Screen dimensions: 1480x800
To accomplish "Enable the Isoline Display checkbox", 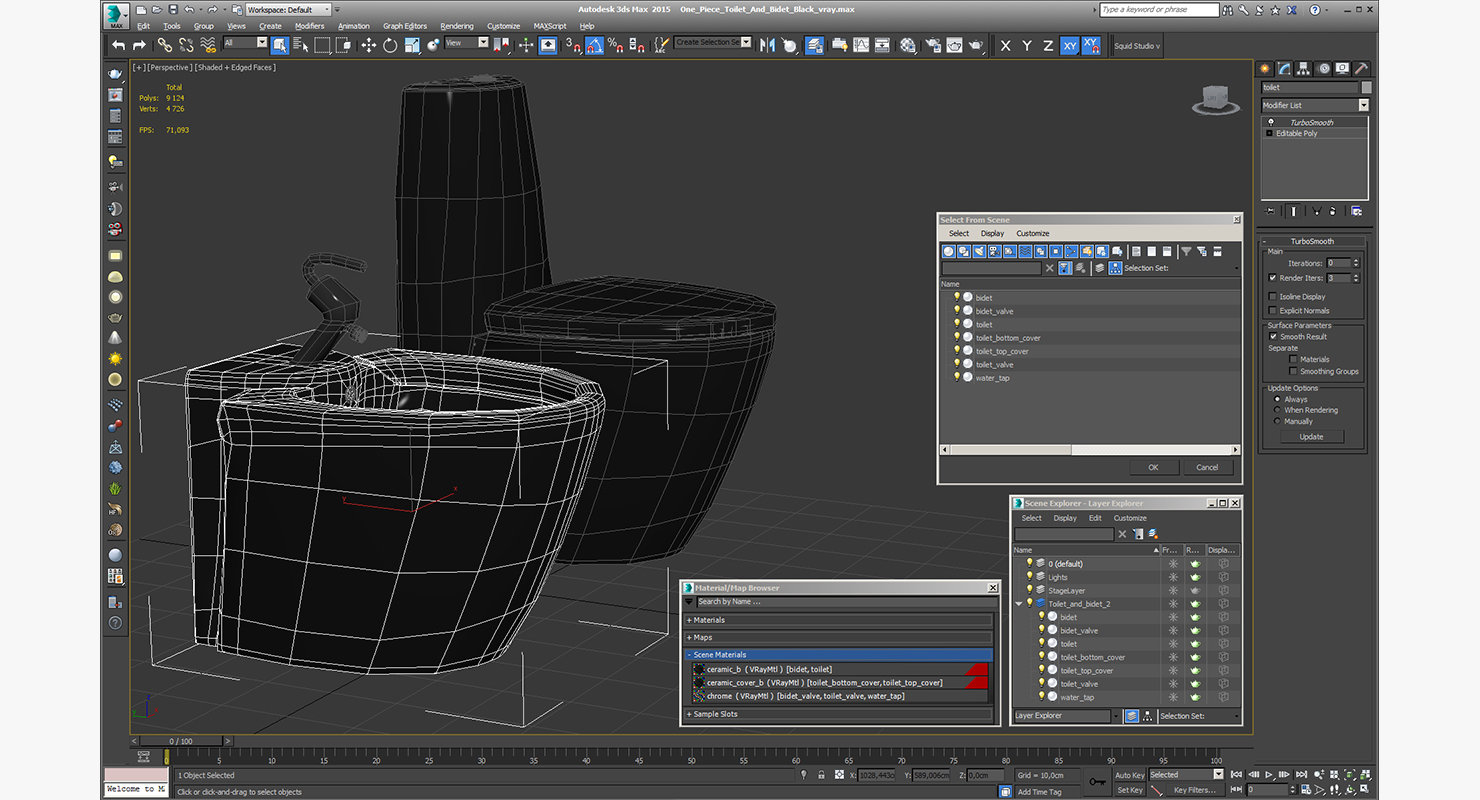I will click(1272, 297).
